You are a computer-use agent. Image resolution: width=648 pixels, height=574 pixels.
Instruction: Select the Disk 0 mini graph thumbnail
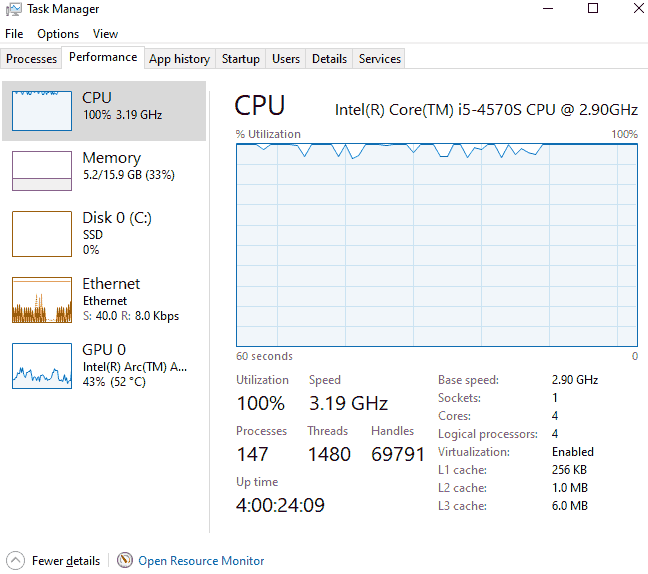[42, 234]
